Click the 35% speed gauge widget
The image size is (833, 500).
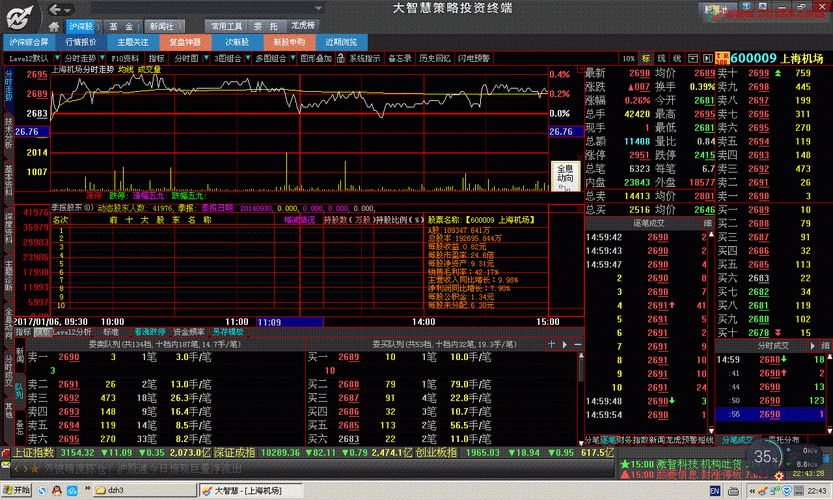(766, 456)
